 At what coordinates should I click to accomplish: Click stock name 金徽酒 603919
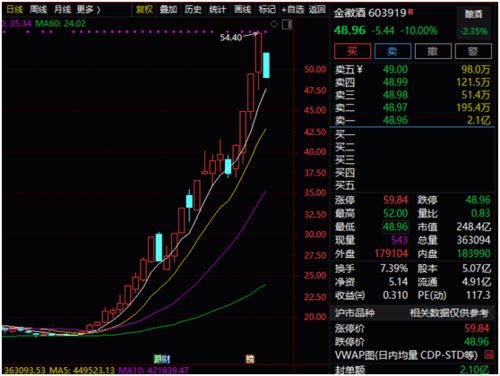[x=370, y=13]
